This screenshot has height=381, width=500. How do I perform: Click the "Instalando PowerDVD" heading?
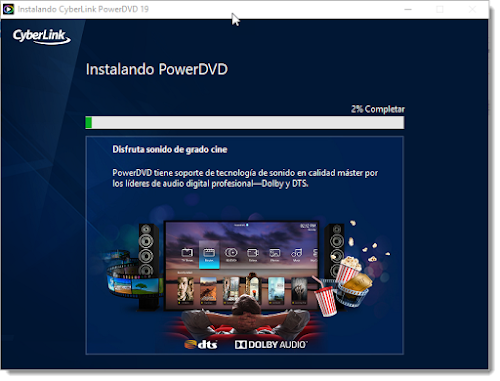(157, 69)
